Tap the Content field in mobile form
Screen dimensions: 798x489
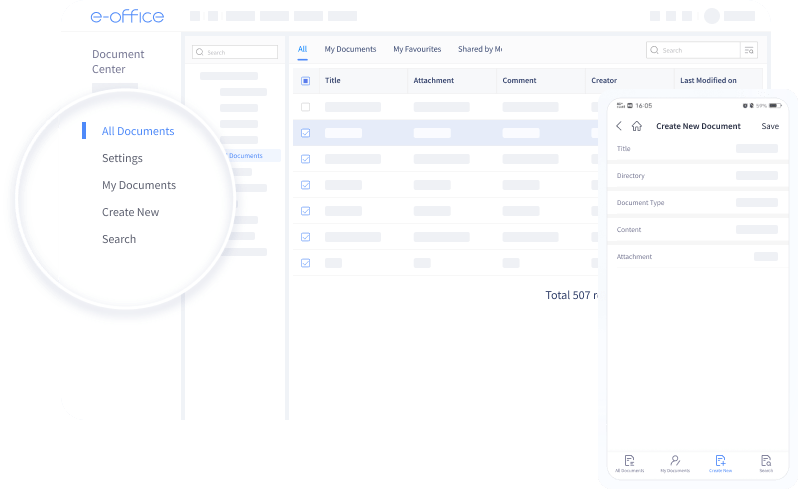tap(697, 229)
